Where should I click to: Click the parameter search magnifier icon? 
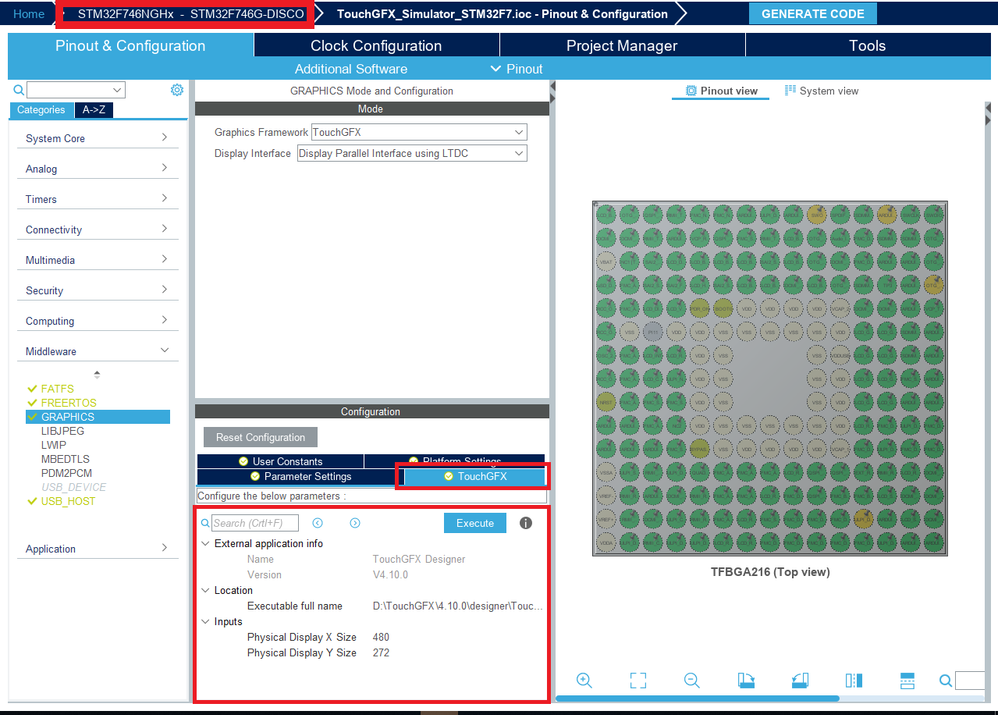tap(205, 523)
